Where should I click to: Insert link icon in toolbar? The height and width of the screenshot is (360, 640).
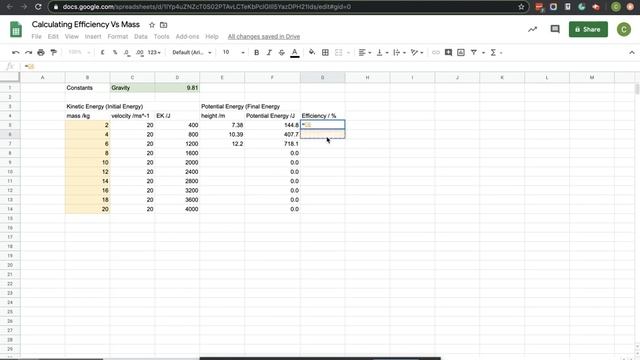click(436, 53)
